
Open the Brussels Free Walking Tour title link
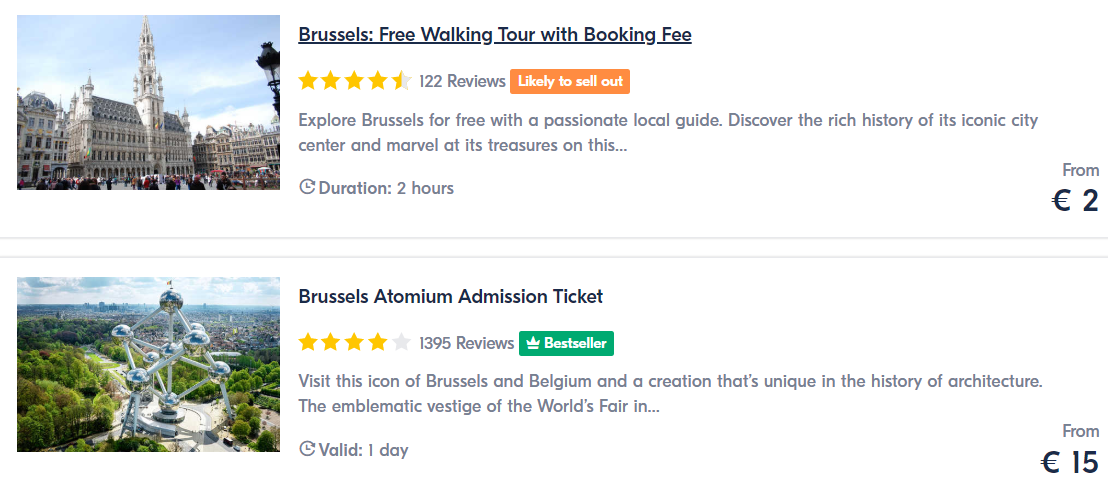495,35
